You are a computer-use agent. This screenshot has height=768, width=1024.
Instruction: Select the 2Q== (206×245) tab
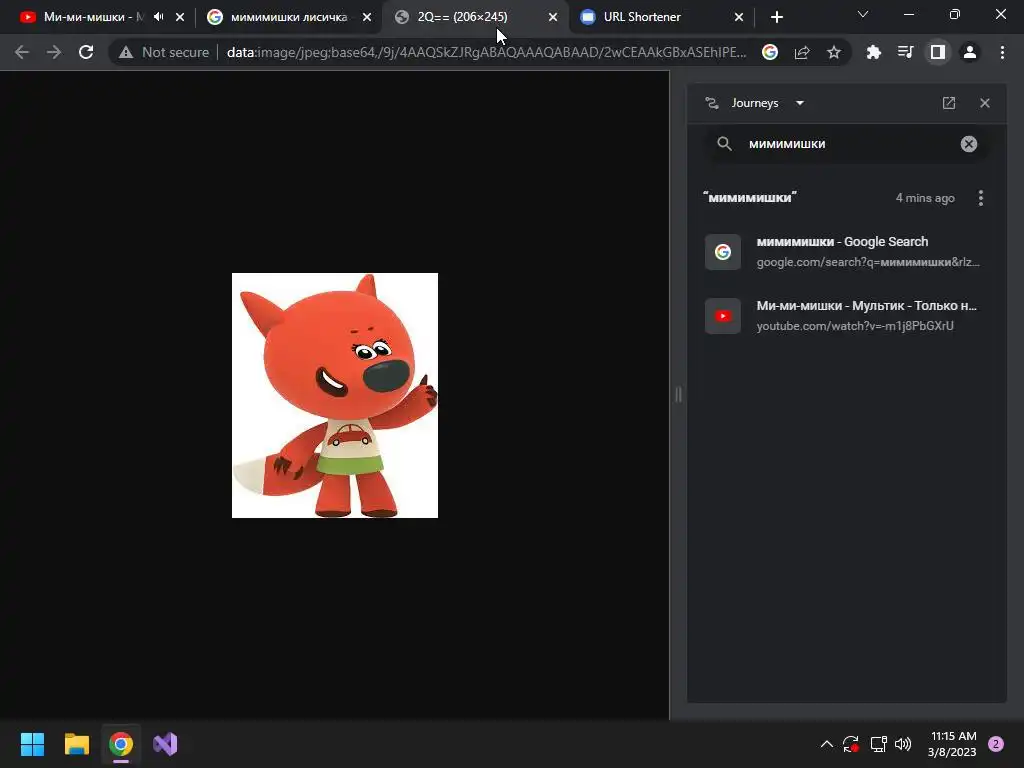tap(475, 17)
